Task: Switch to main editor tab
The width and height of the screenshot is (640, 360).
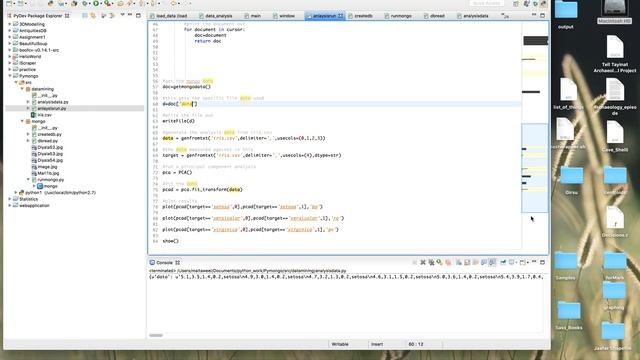Action: tap(253, 16)
